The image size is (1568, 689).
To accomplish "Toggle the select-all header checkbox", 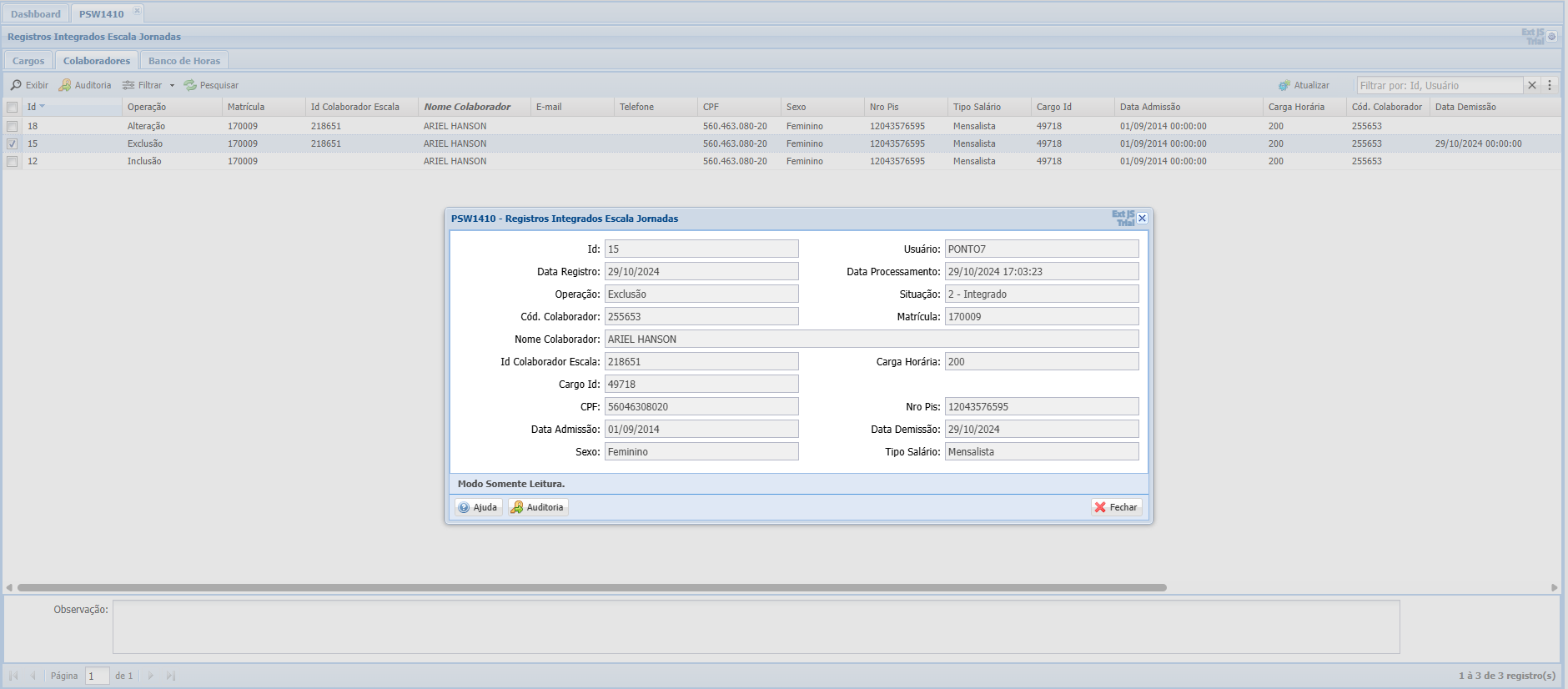I will [x=12, y=107].
